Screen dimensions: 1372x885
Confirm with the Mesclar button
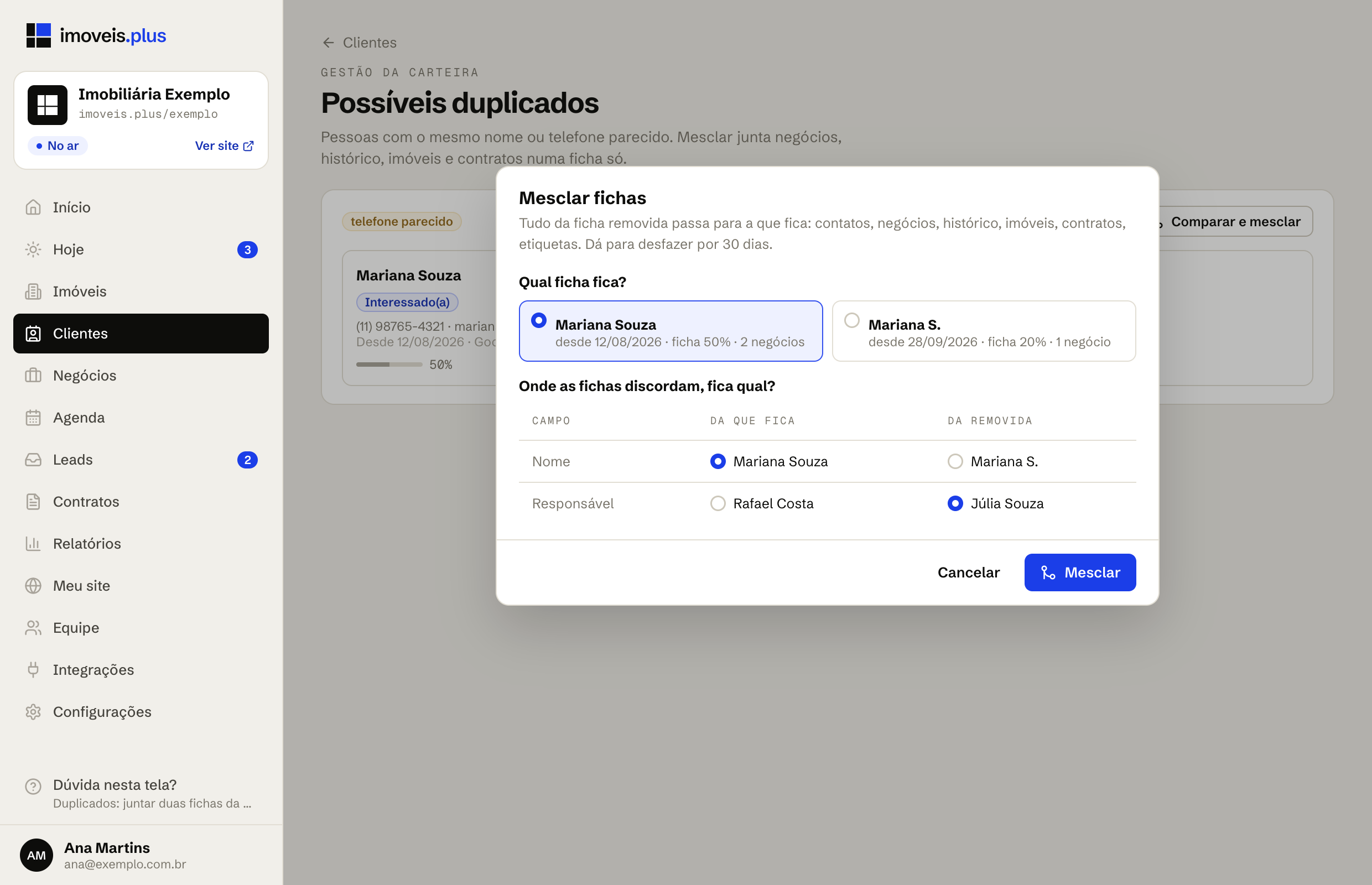[x=1080, y=572]
